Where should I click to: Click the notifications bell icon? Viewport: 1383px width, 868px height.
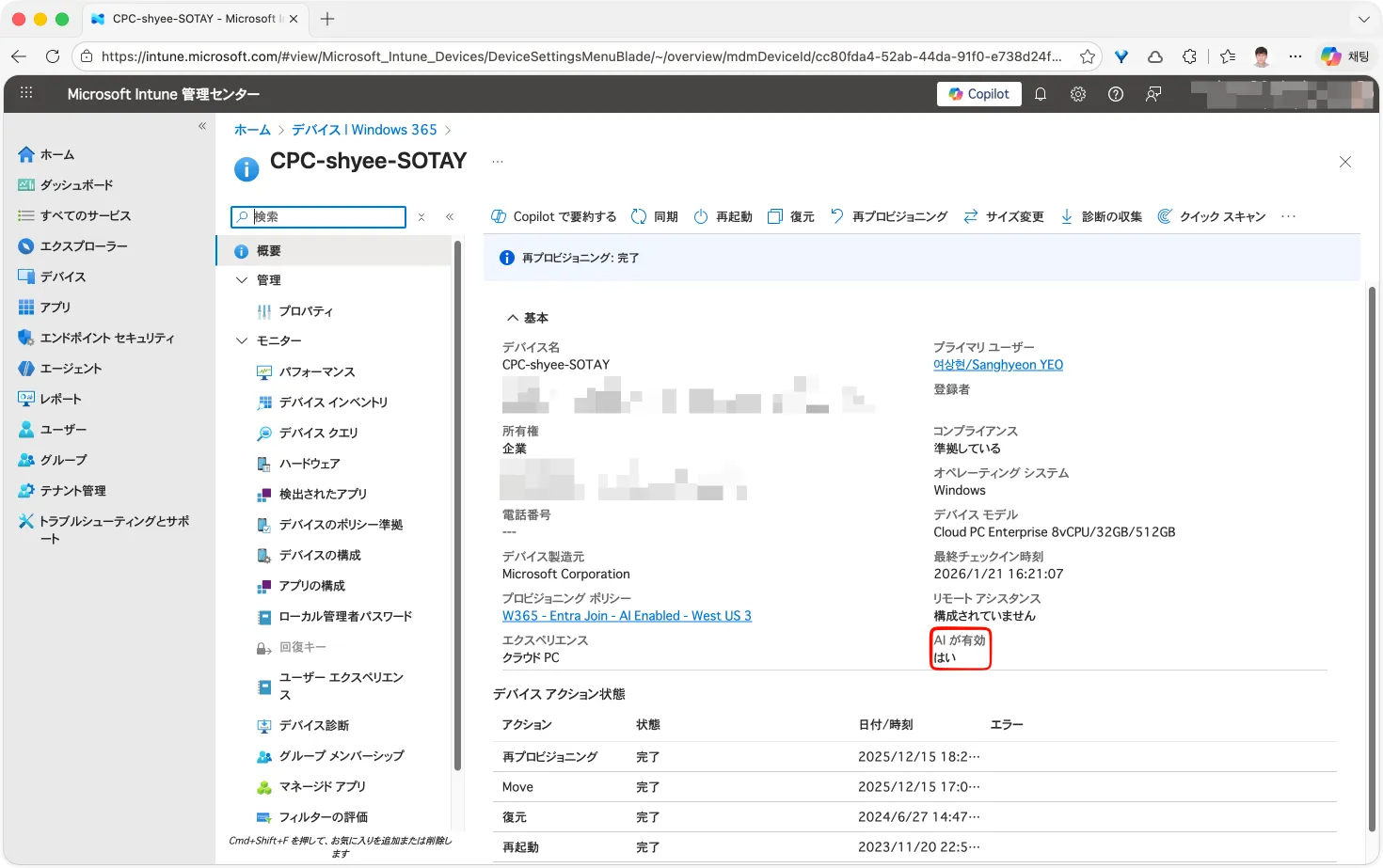[x=1041, y=94]
